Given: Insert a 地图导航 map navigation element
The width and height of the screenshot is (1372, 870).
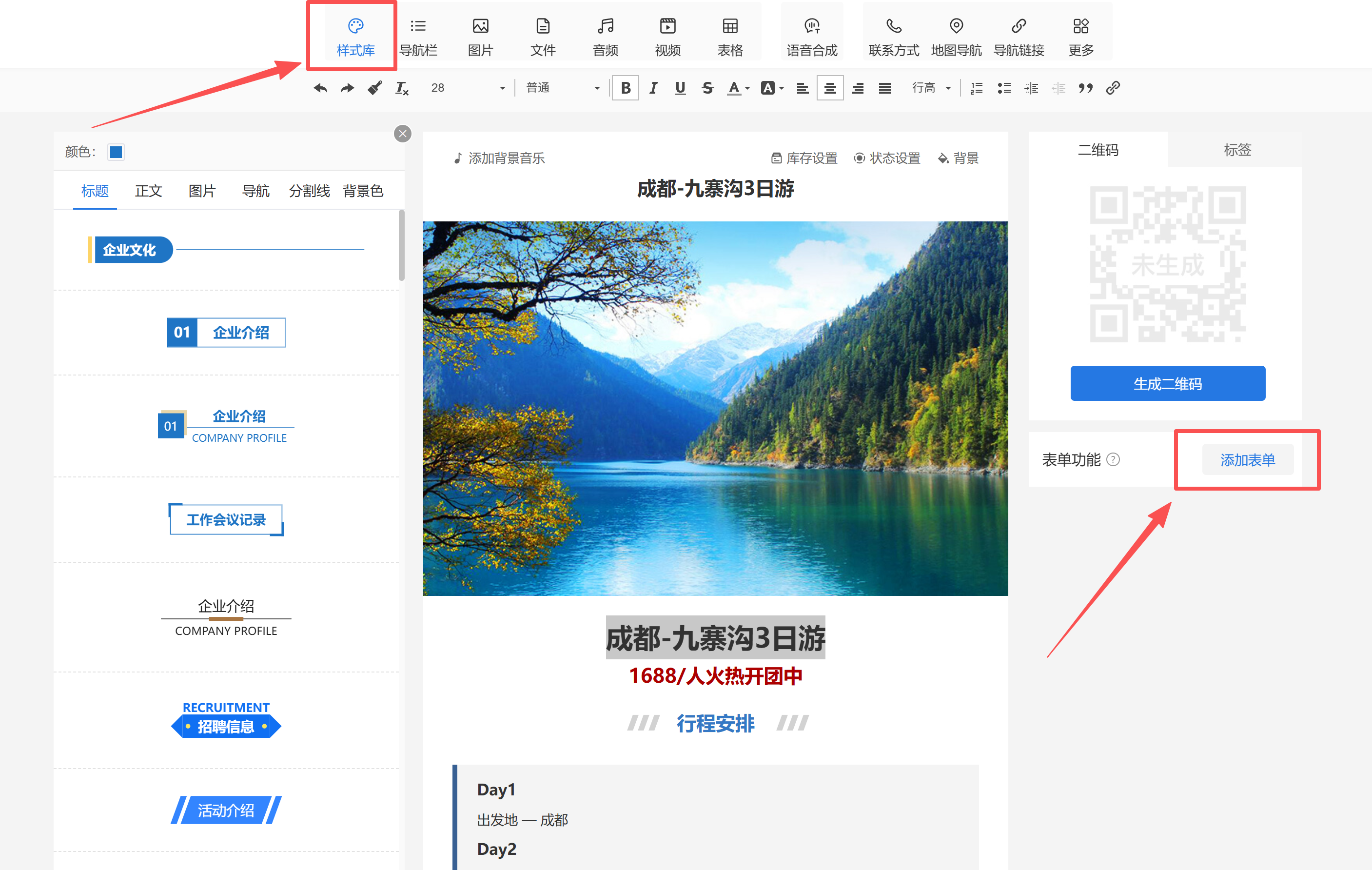Looking at the screenshot, I should coord(956,37).
